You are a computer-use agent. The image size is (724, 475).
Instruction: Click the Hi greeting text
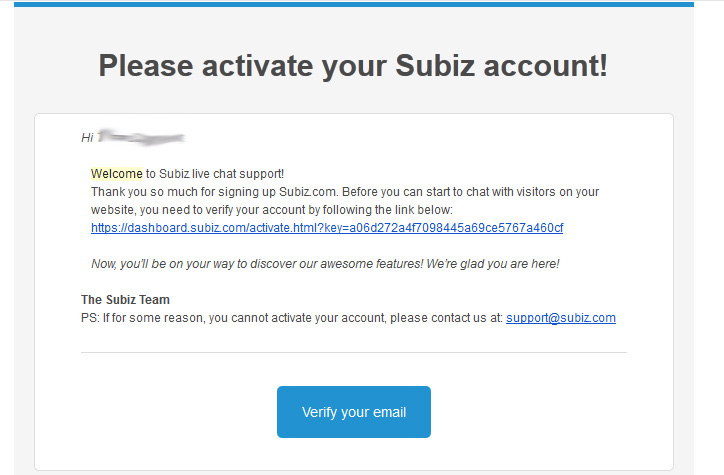pyautogui.click(x=87, y=138)
